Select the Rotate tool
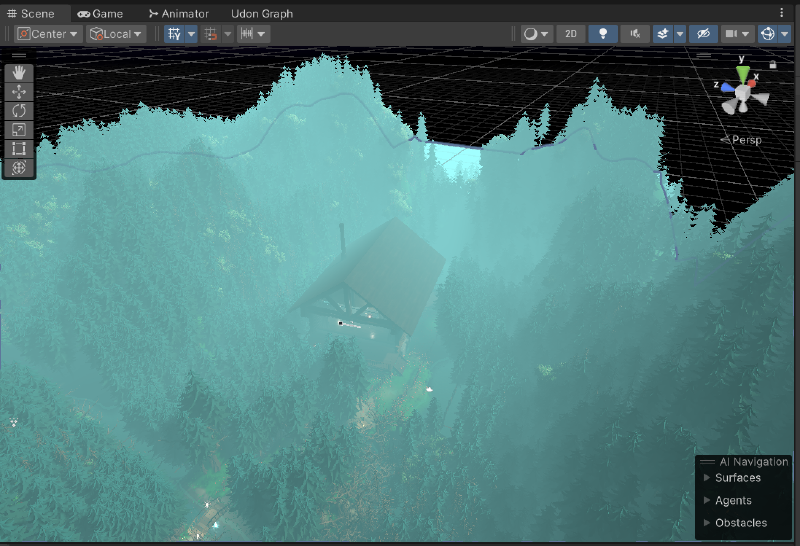The height and width of the screenshot is (546, 800). click(x=20, y=111)
